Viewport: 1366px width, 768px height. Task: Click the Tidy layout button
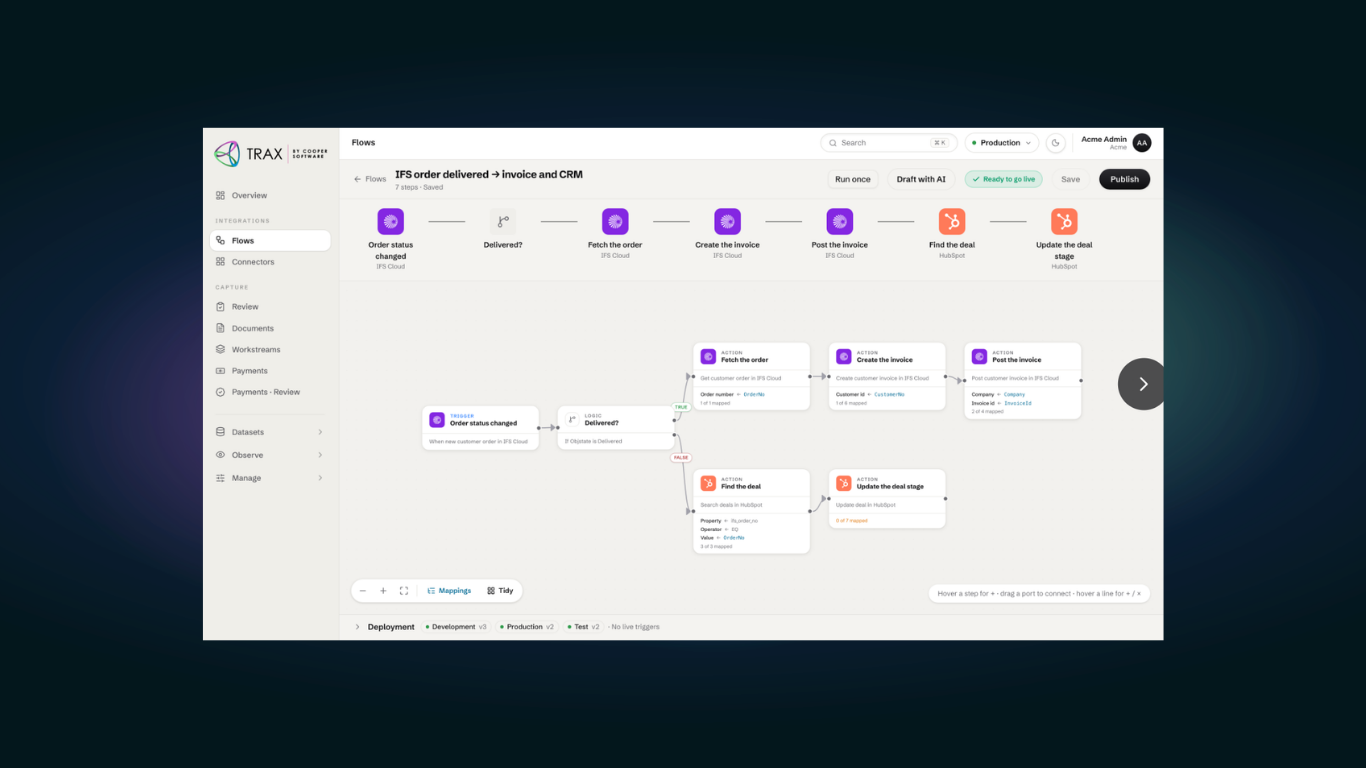(x=500, y=591)
